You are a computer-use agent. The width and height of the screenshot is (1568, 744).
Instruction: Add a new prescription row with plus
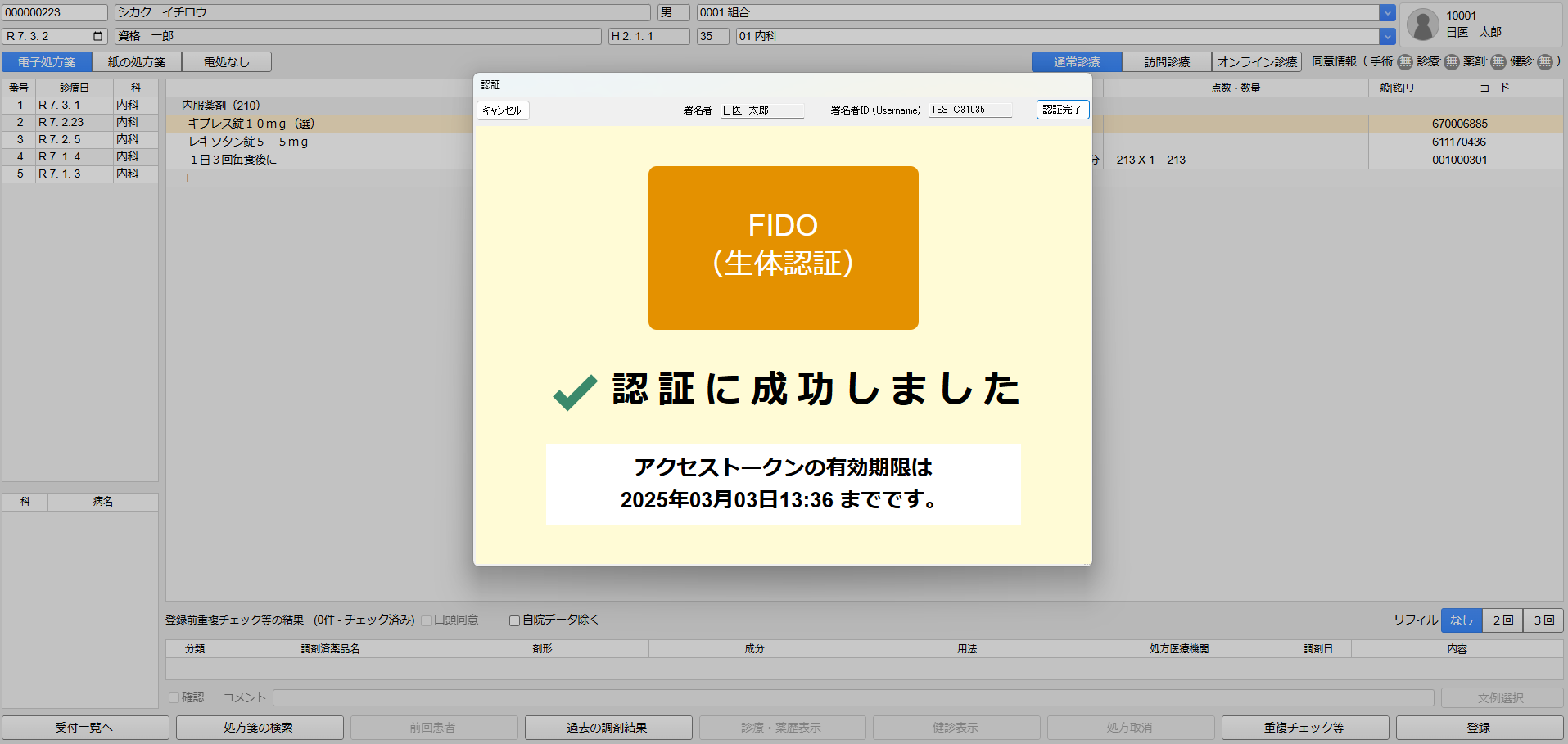tap(188, 178)
